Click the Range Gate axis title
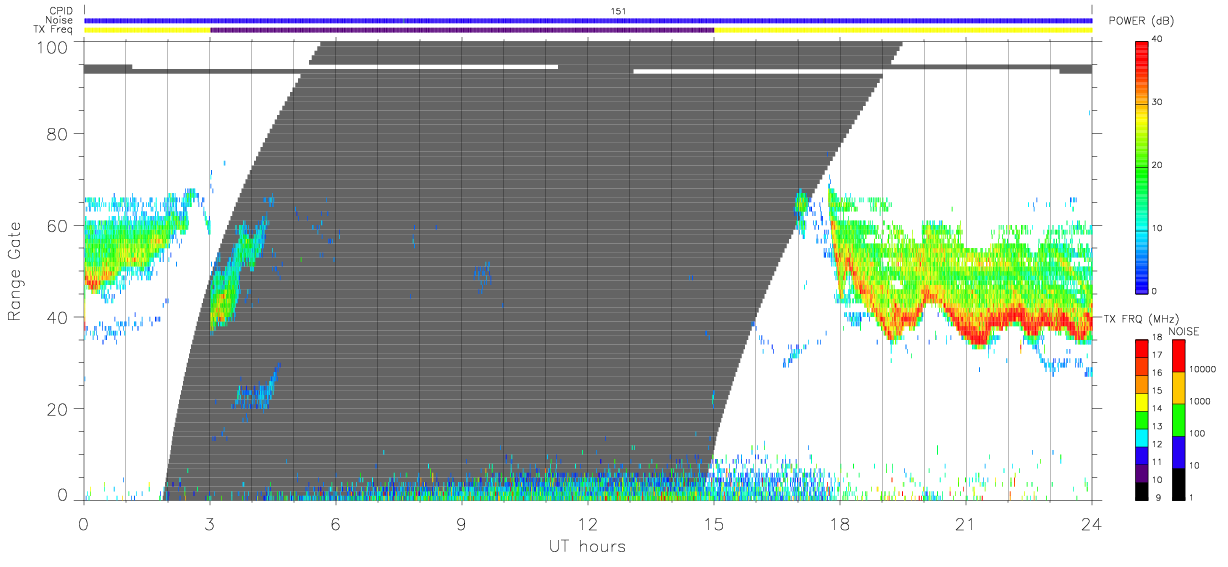 pos(16,271)
